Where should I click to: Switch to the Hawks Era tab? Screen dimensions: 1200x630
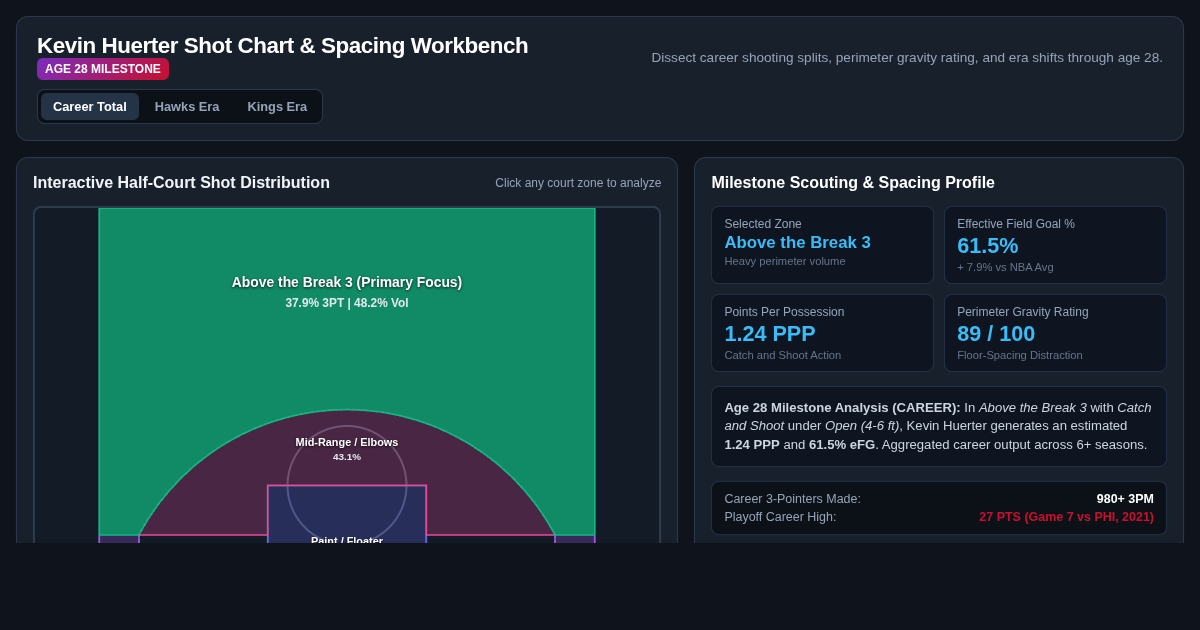[187, 107]
